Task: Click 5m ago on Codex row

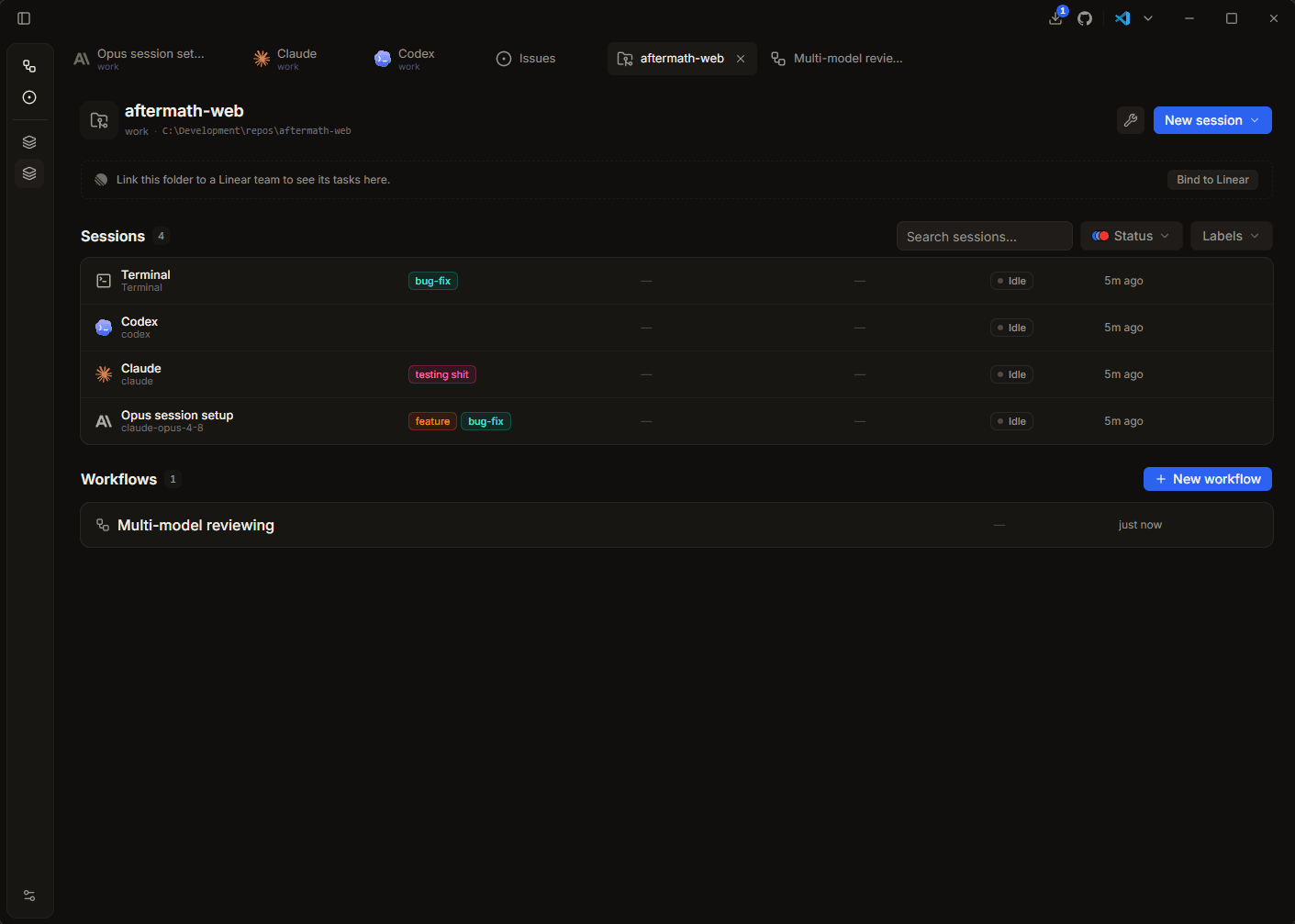Action: [1123, 328]
